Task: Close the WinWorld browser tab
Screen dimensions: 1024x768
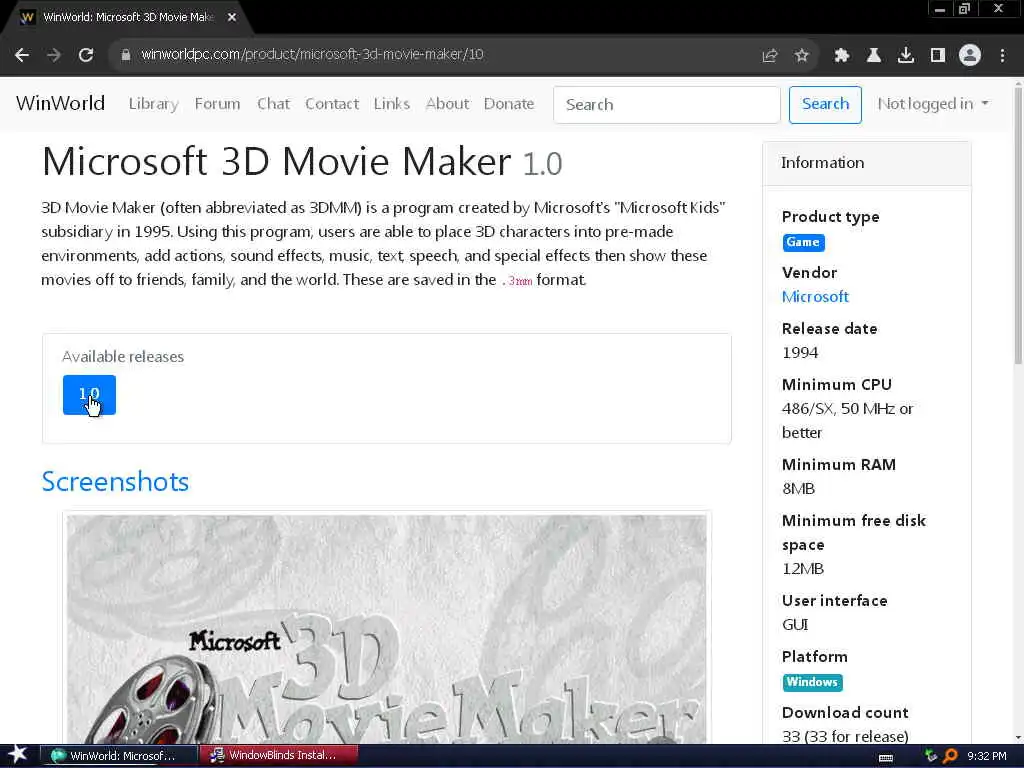Action: 232,17
